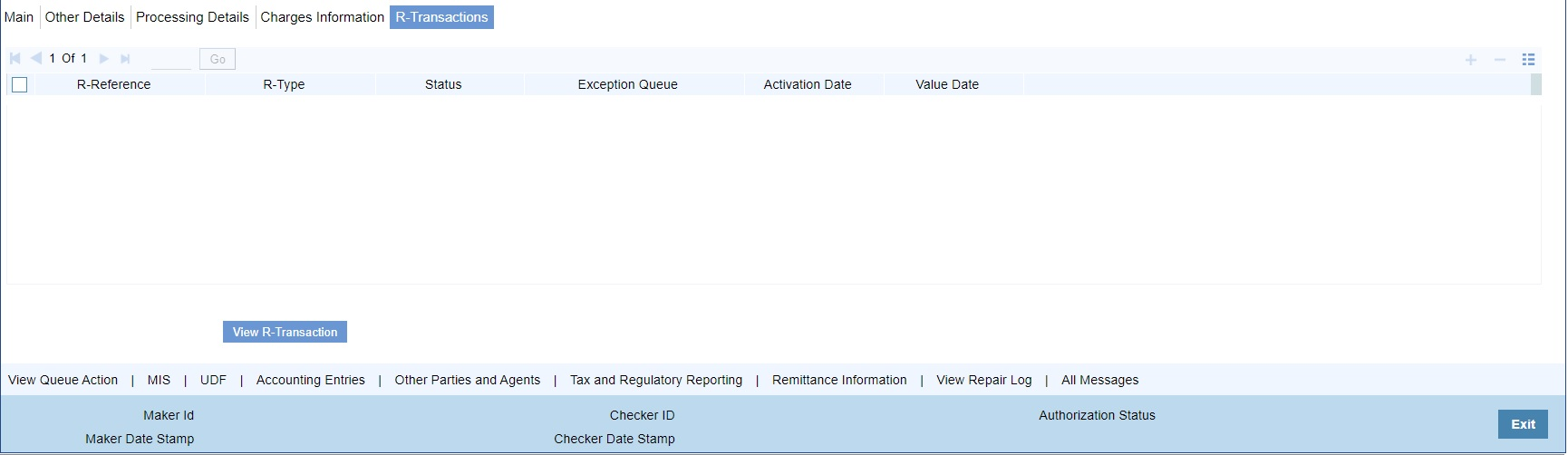This screenshot has height=455, width=1568.
Task: Open View Repair Log link
Action: (x=984, y=381)
